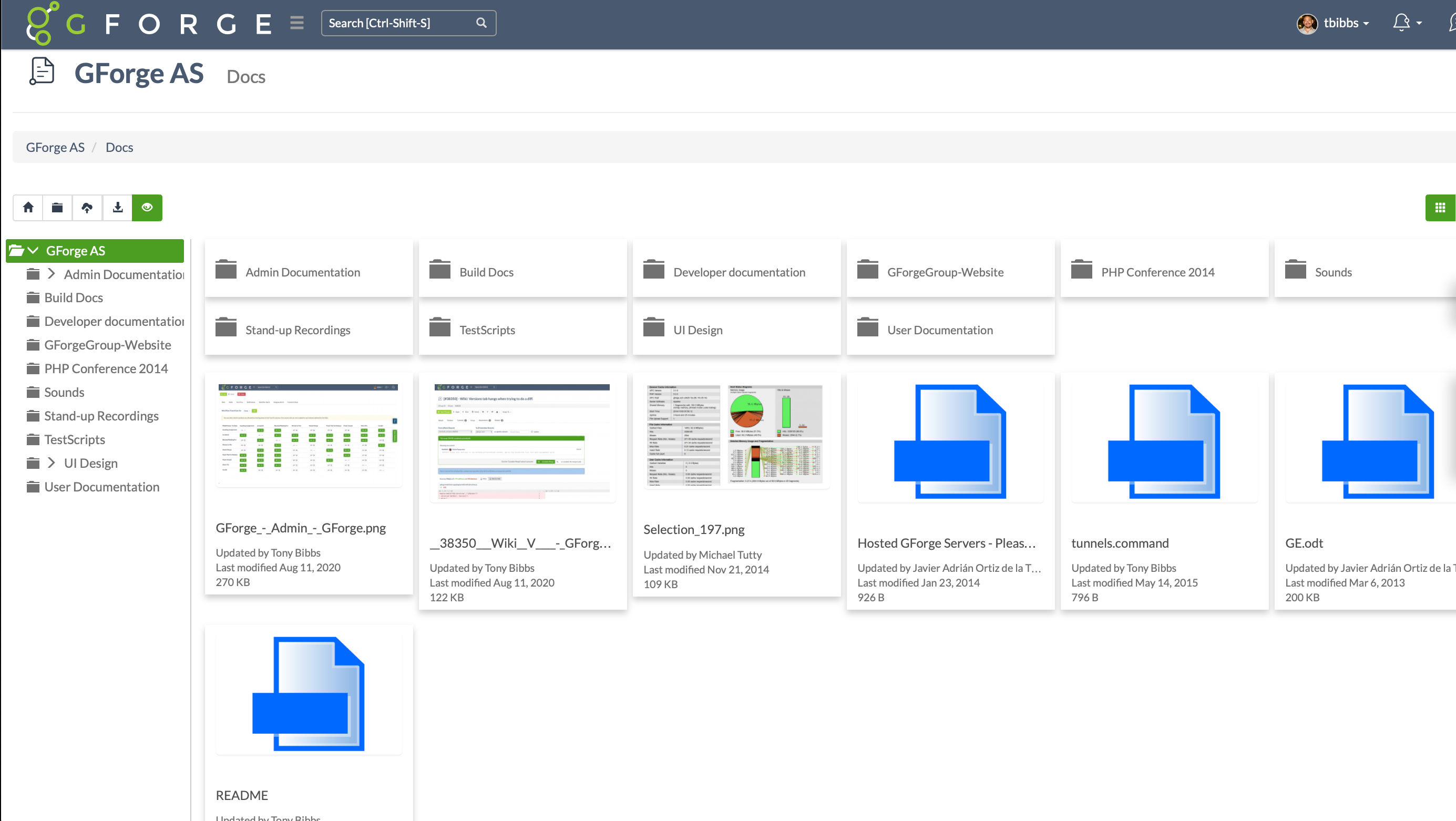Upload a file using the cloud upload icon
Viewport: 1456px width, 821px height.
87,208
